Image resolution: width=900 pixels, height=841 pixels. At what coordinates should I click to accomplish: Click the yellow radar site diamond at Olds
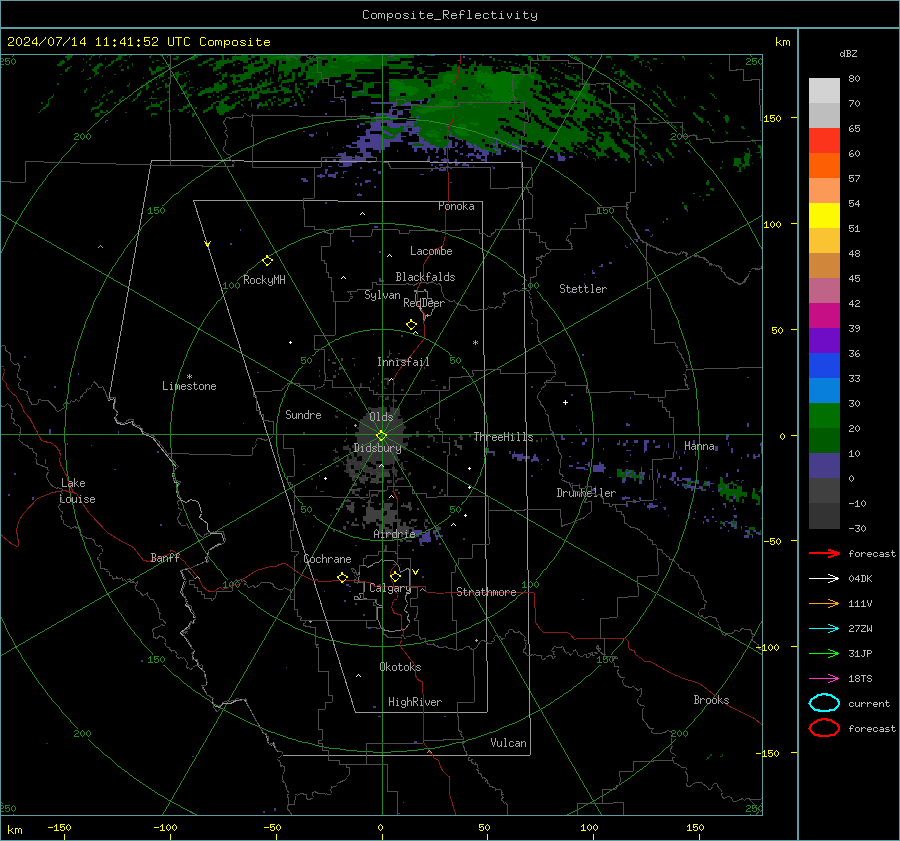tap(381, 436)
